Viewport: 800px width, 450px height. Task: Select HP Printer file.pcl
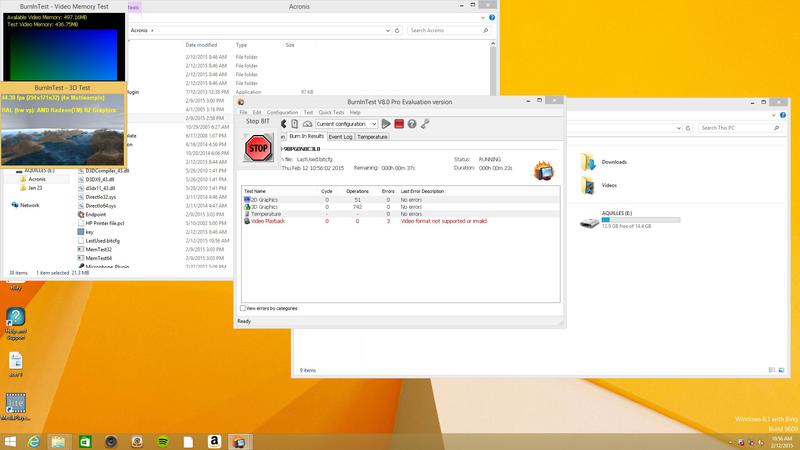click(105, 223)
